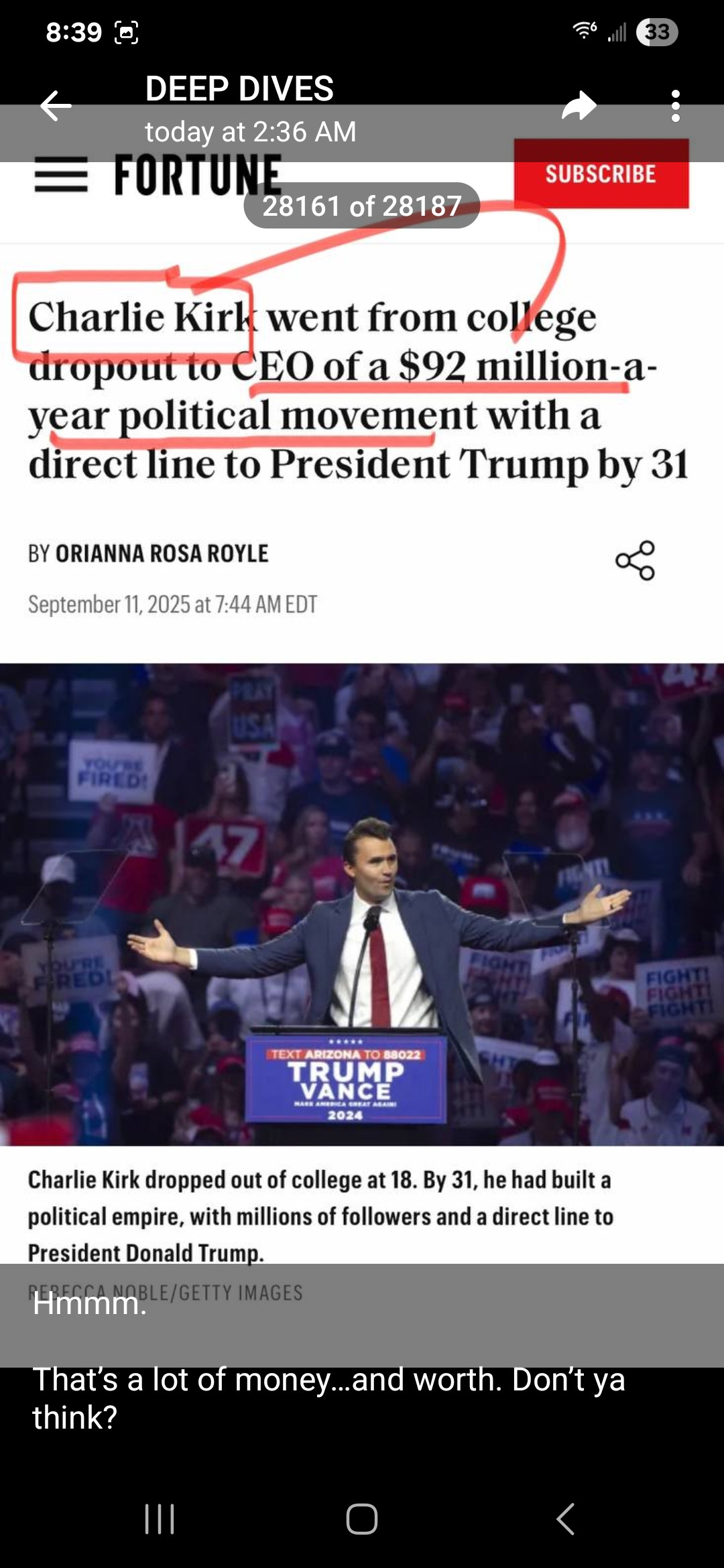Screen dimensions: 724x1568
Task: Tap the Android home button
Action: pos(362,1518)
